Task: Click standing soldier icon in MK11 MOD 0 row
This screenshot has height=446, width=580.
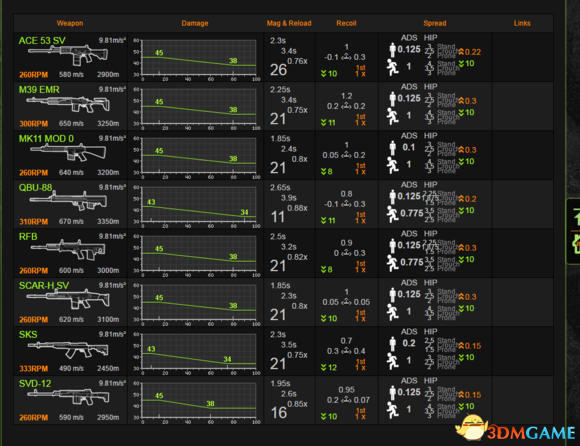Action: point(392,148)
